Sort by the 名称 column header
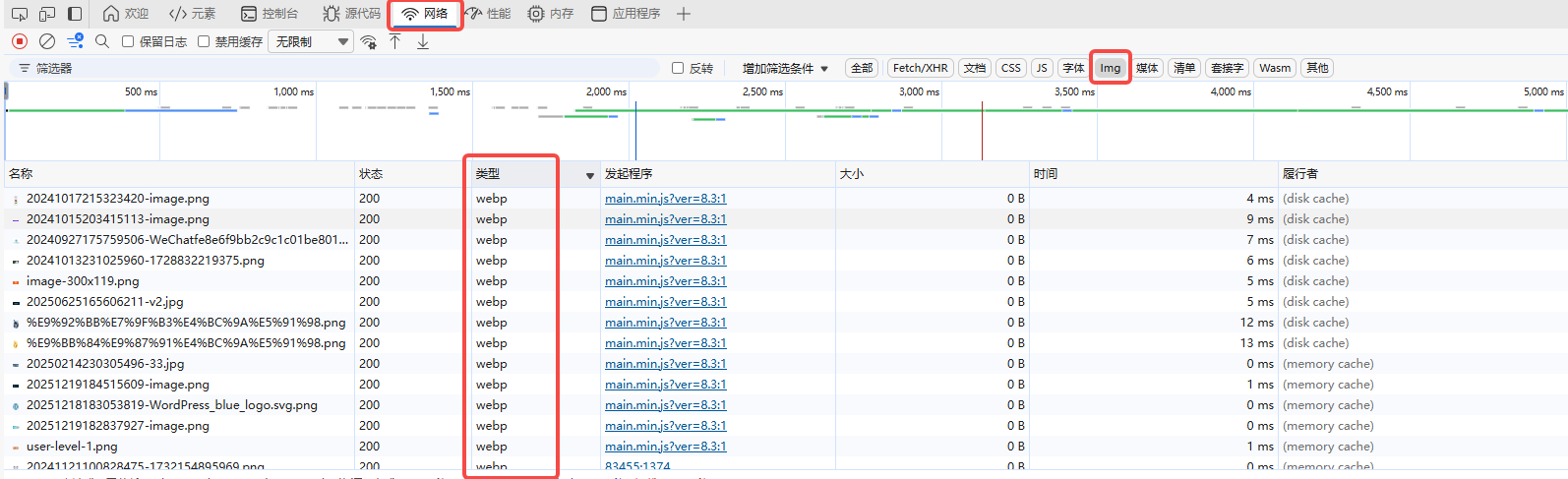The height and width of the screenshot is (479, 1568). pos(179,174)
